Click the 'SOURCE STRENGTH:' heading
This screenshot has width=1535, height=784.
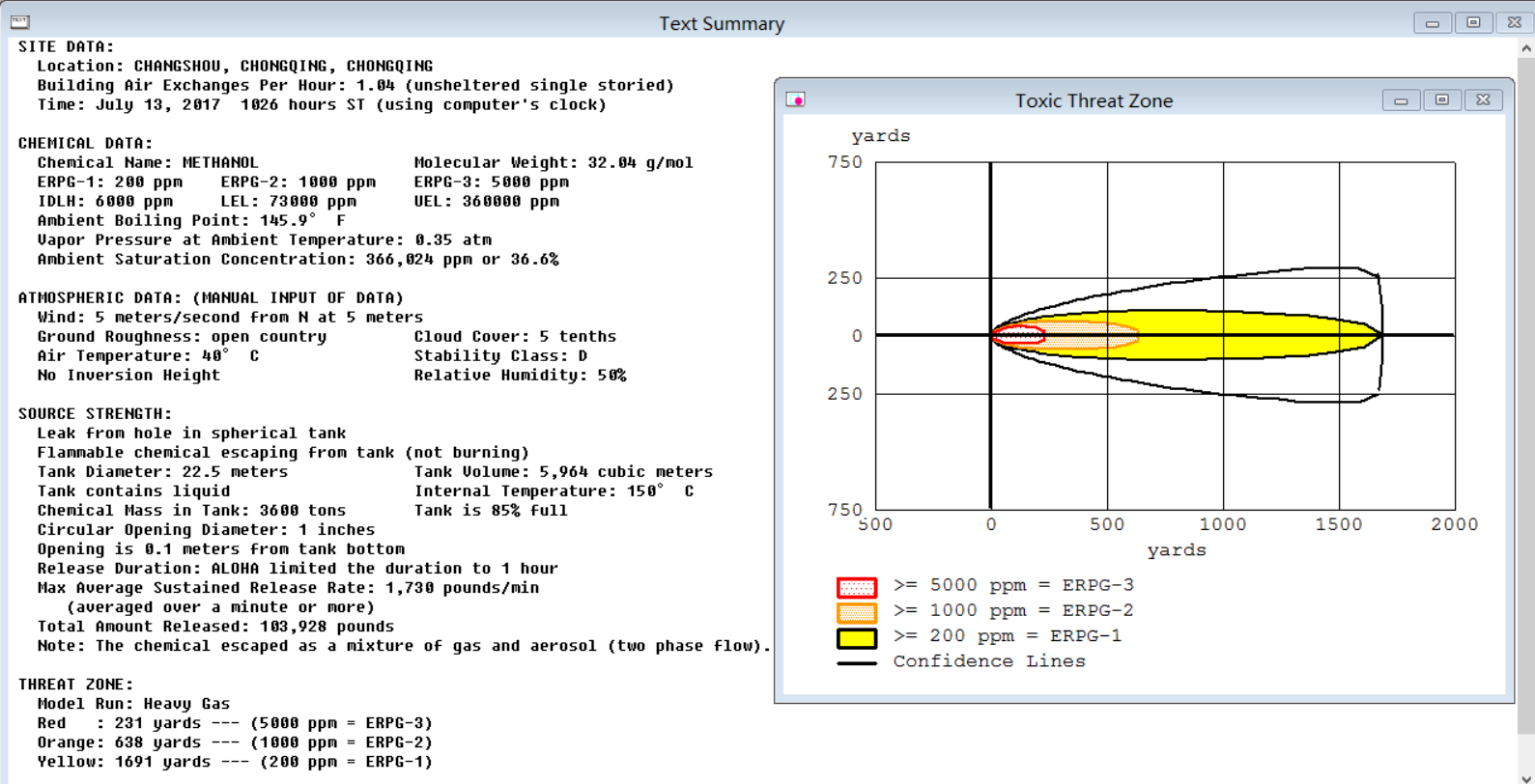pyautogui.click(x=95, y=413)
